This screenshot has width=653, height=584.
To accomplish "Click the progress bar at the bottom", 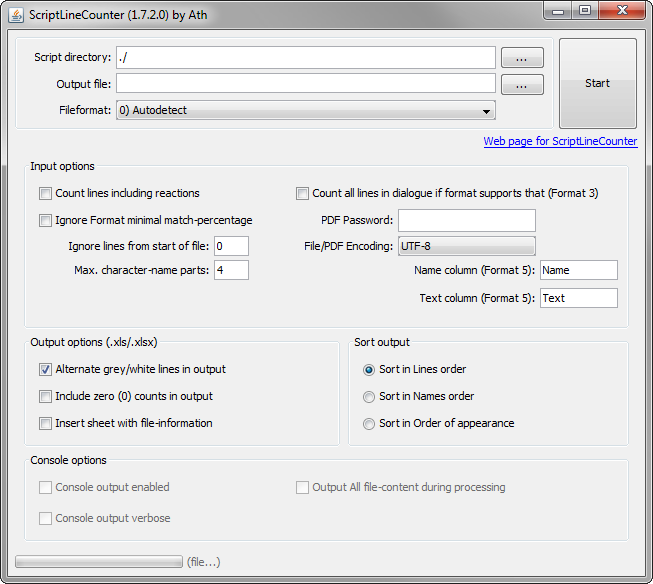I will (x=99, y=562).
